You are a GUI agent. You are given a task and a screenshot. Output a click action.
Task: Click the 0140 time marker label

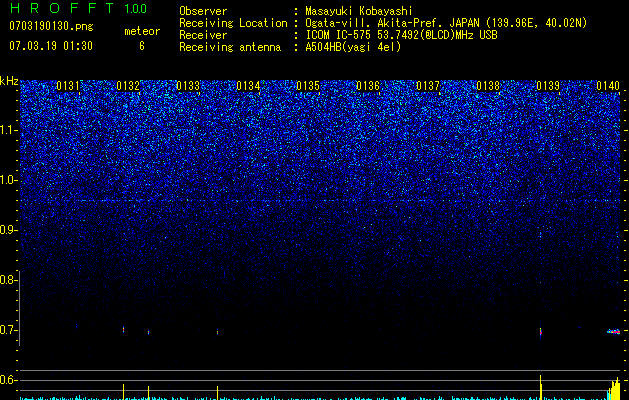[608, 86]
